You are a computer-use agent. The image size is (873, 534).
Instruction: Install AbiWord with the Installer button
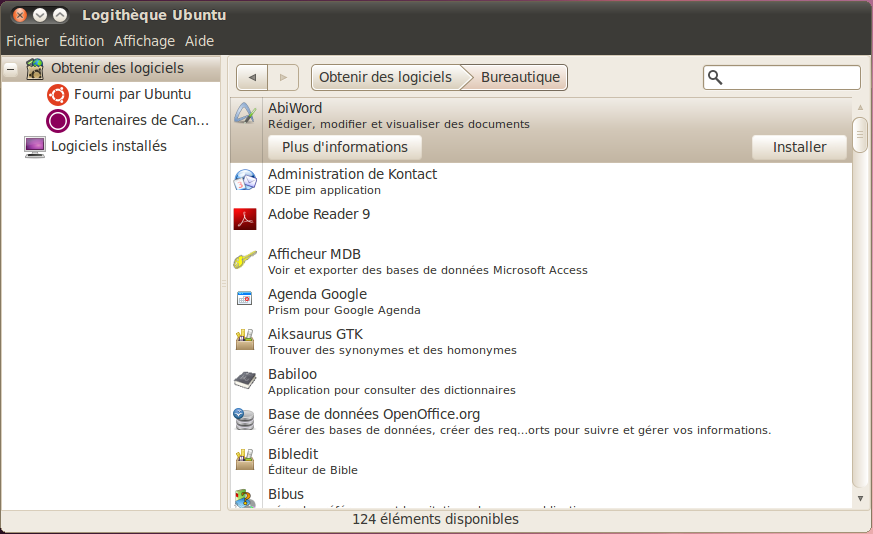tap(800, 147)
